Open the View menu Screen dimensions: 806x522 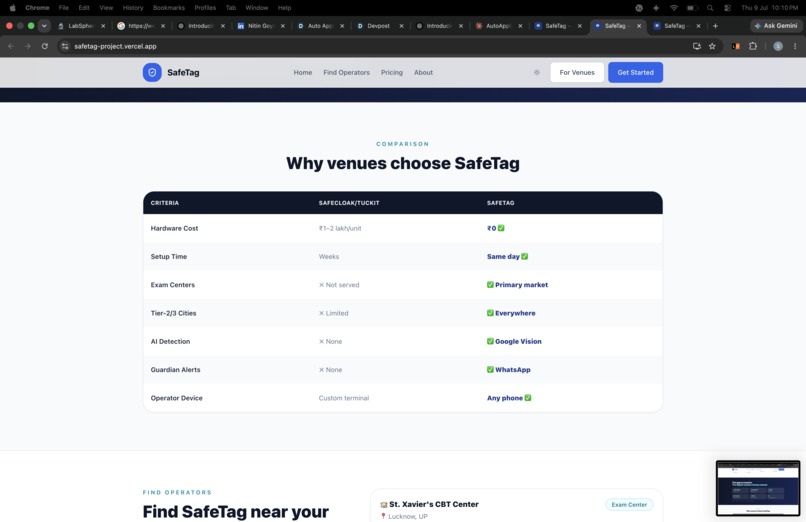click(x=106, y=8)
